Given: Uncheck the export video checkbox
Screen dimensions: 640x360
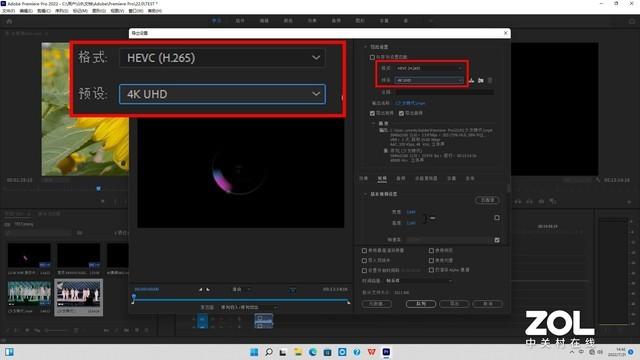Looking at the screenshot, I should click(372, 113).
